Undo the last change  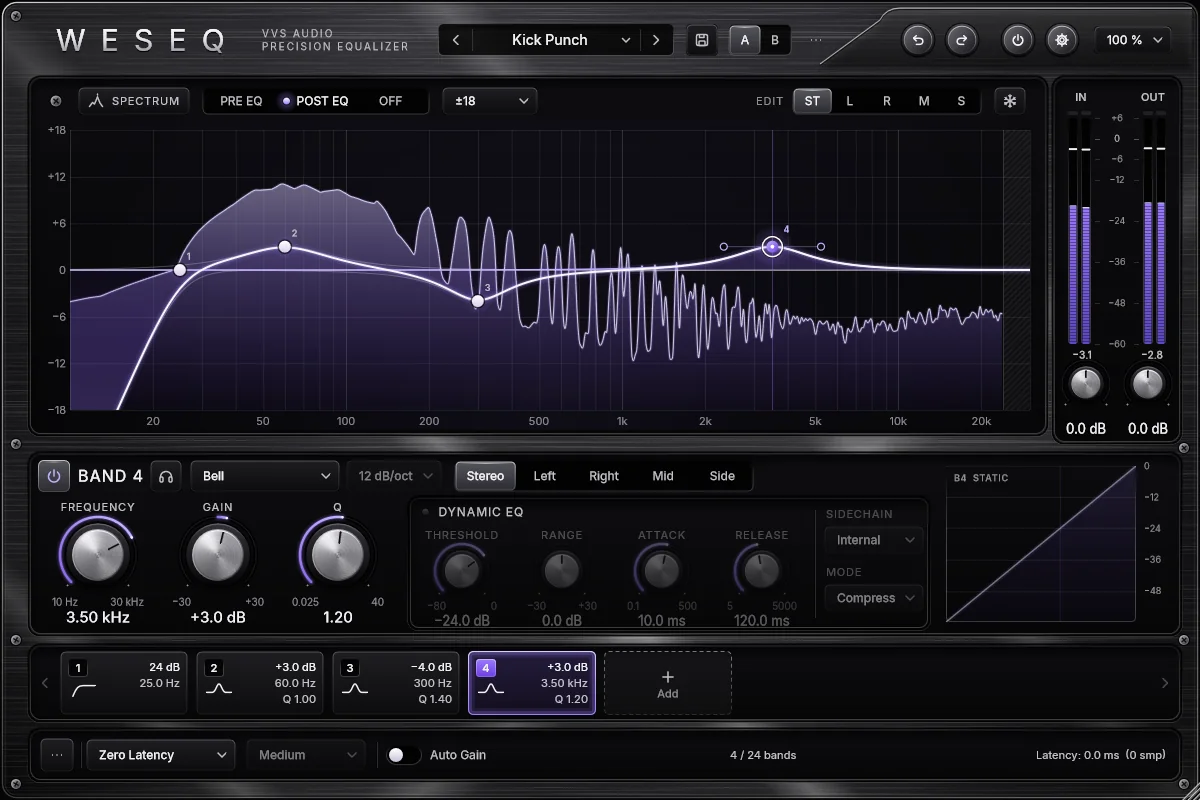(918, 40)
